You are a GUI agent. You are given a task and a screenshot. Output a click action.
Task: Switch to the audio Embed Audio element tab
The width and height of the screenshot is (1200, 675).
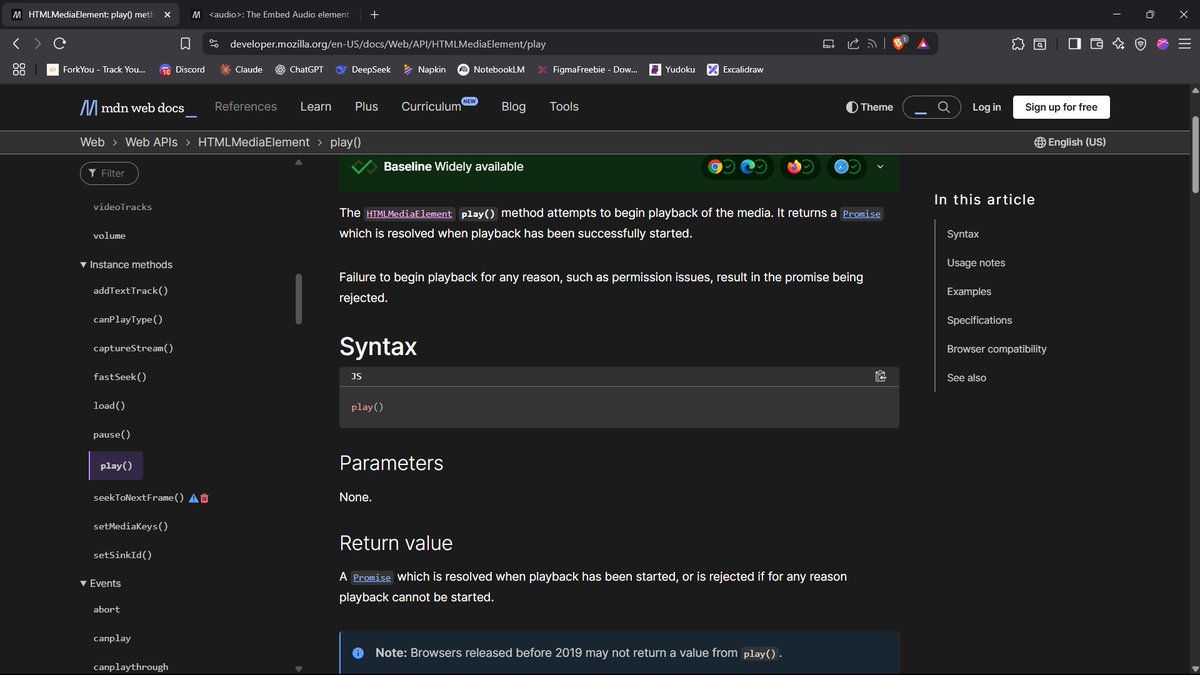click(x=270, y=14)
